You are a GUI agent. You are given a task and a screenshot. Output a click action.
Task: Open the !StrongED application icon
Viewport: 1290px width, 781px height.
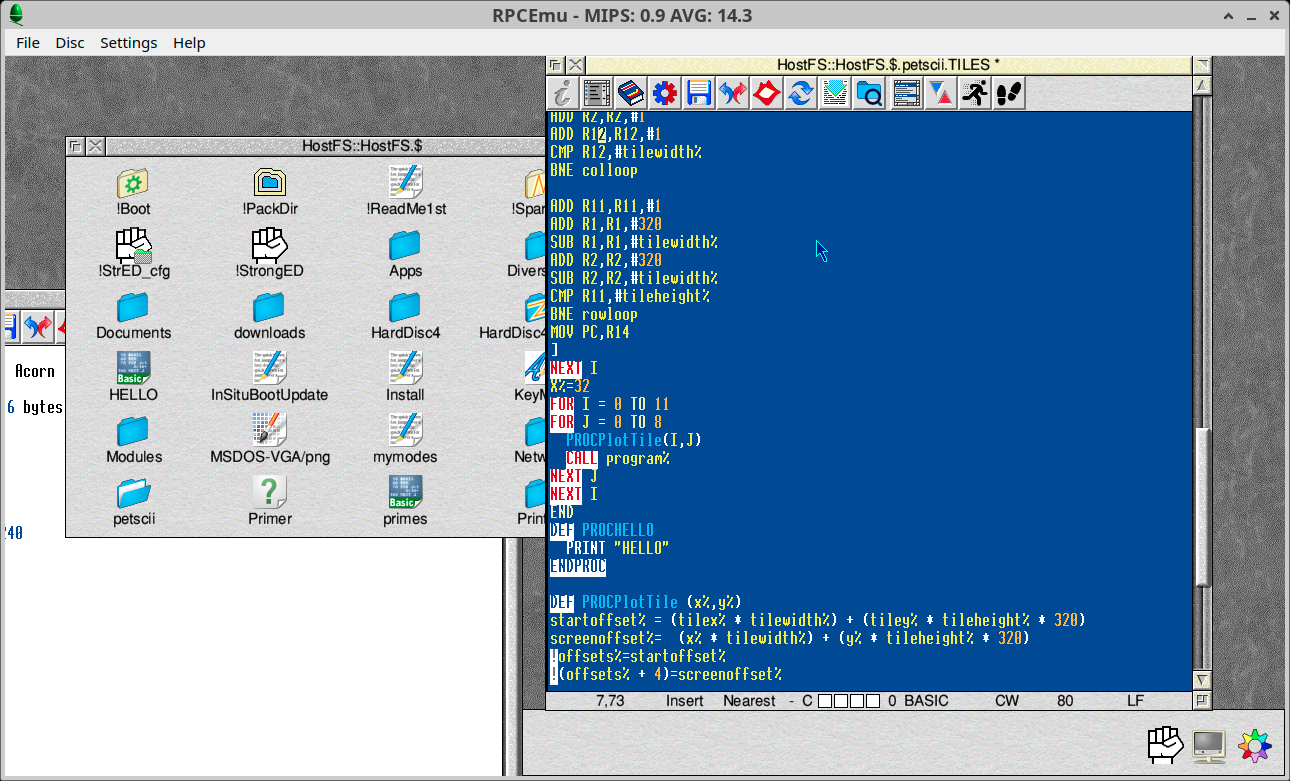[269, 252]
